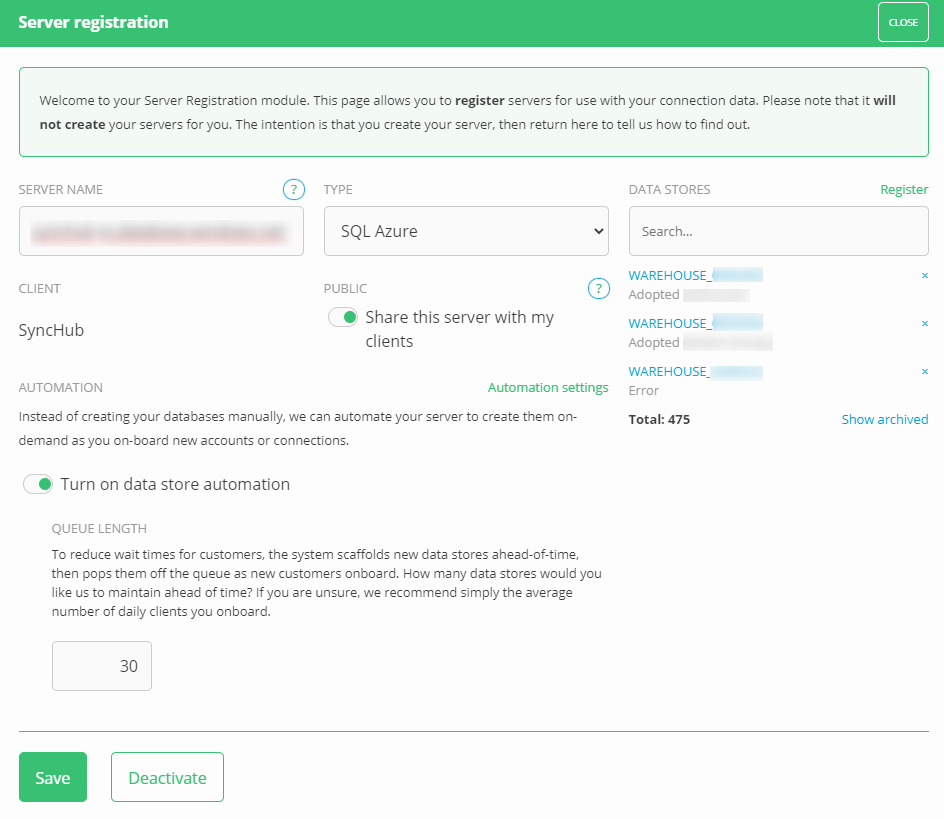The image size is (944, 819).
Task: Remove the WAREHOUSE data store with Error
Action: point(924,371)
